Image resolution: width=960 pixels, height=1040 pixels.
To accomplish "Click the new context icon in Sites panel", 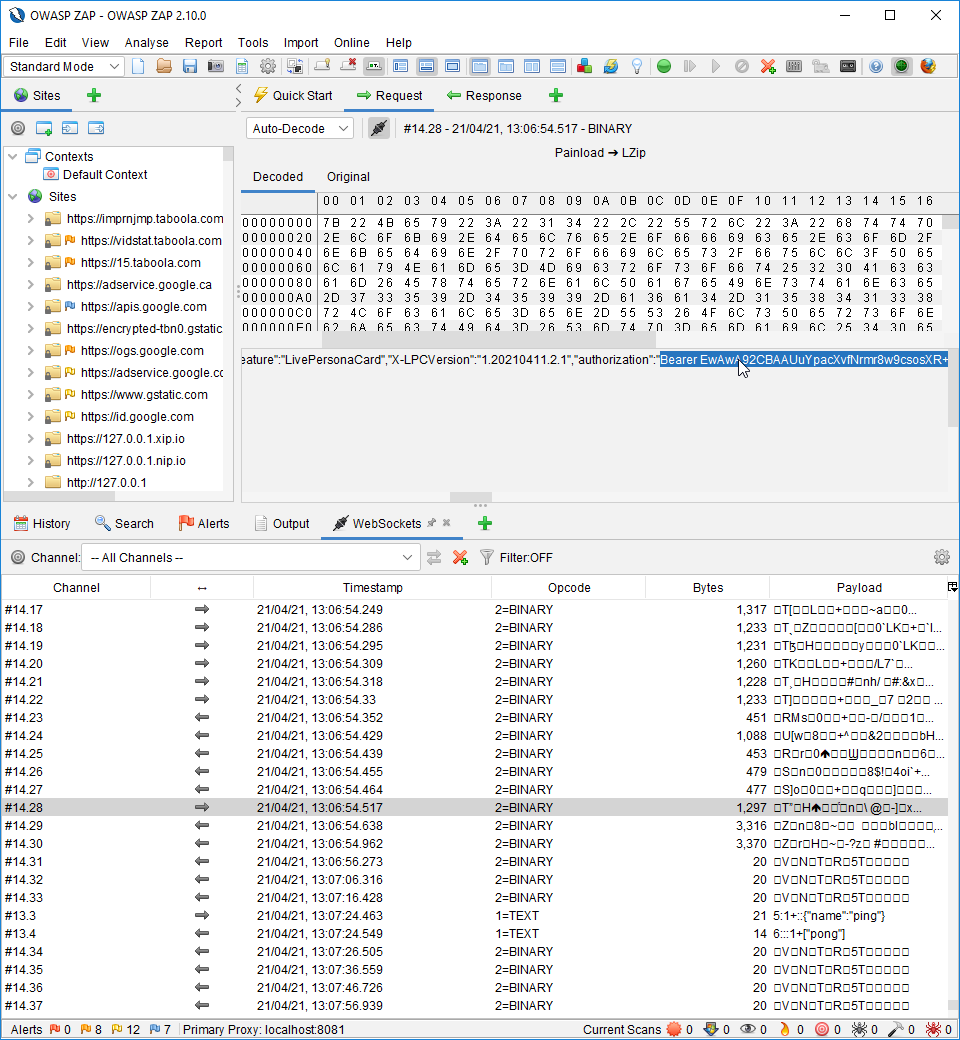I will (44, 128).
